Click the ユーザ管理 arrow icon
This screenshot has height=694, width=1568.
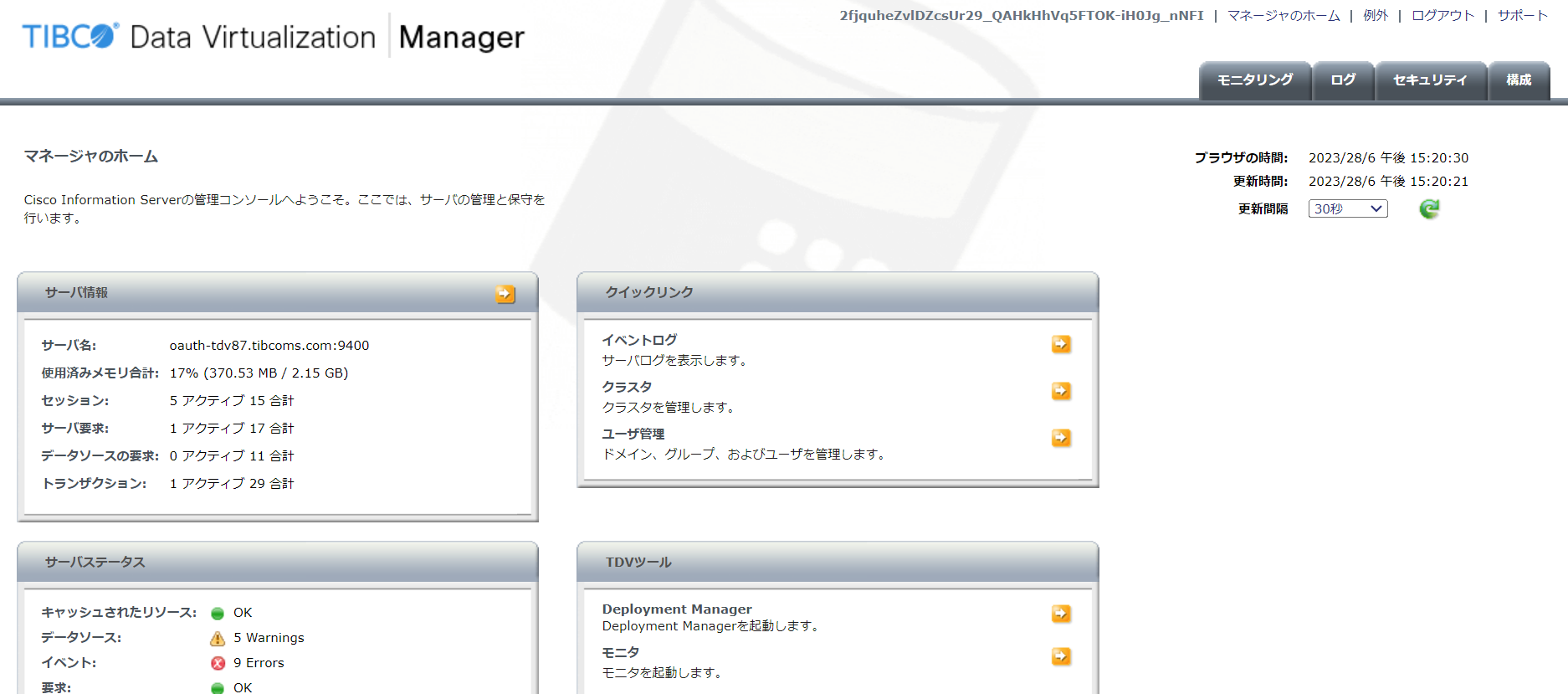(1061, 438)
